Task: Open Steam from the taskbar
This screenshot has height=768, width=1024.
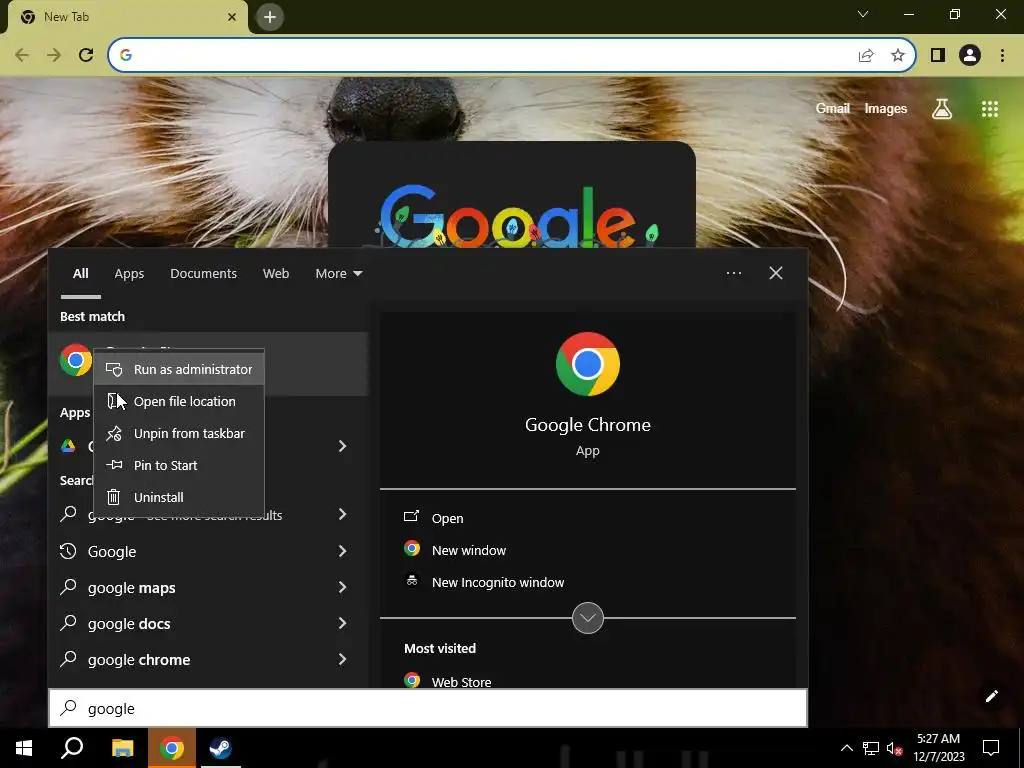Action: coord(220,748)
